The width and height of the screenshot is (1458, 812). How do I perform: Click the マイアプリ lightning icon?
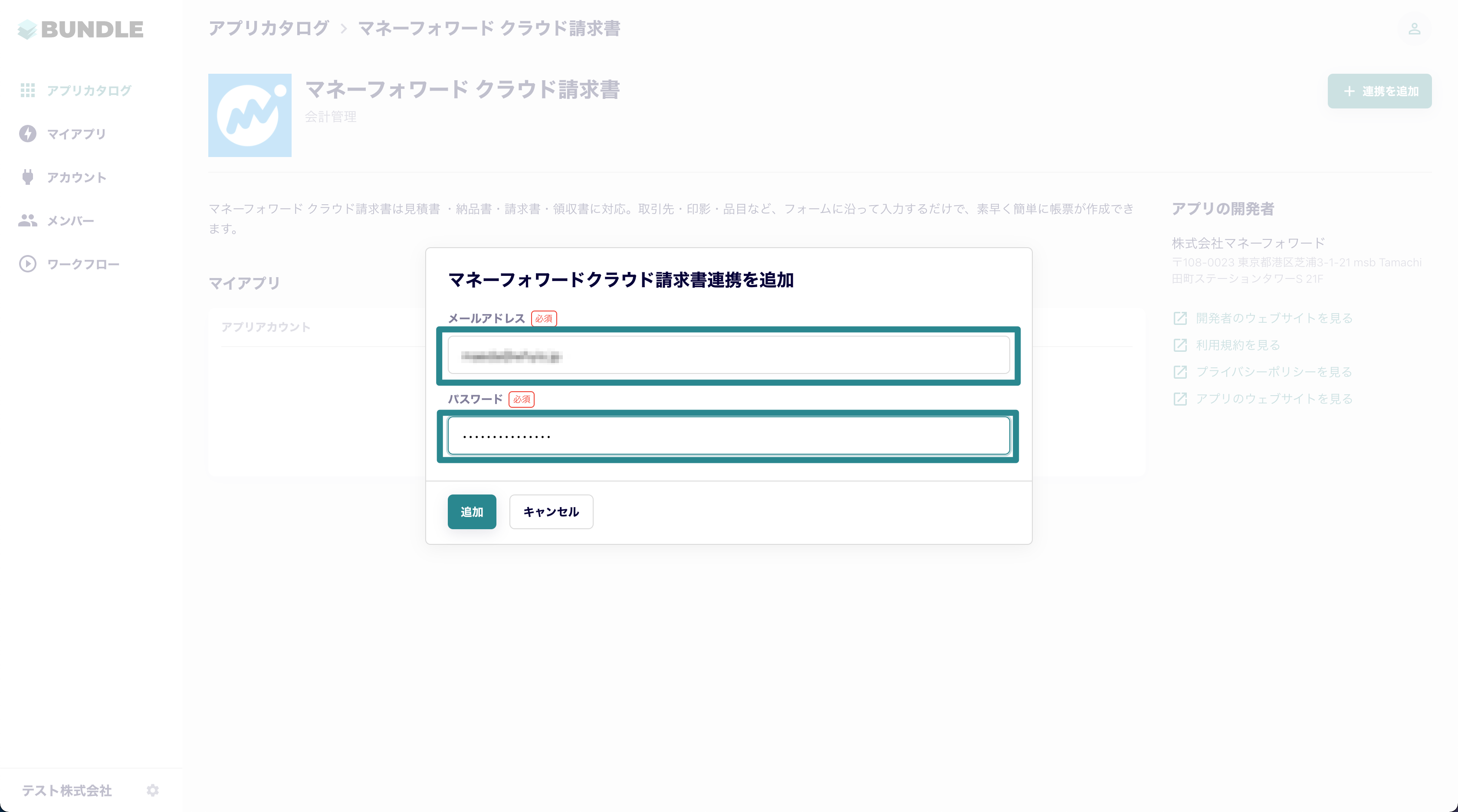tap(28, 134)
